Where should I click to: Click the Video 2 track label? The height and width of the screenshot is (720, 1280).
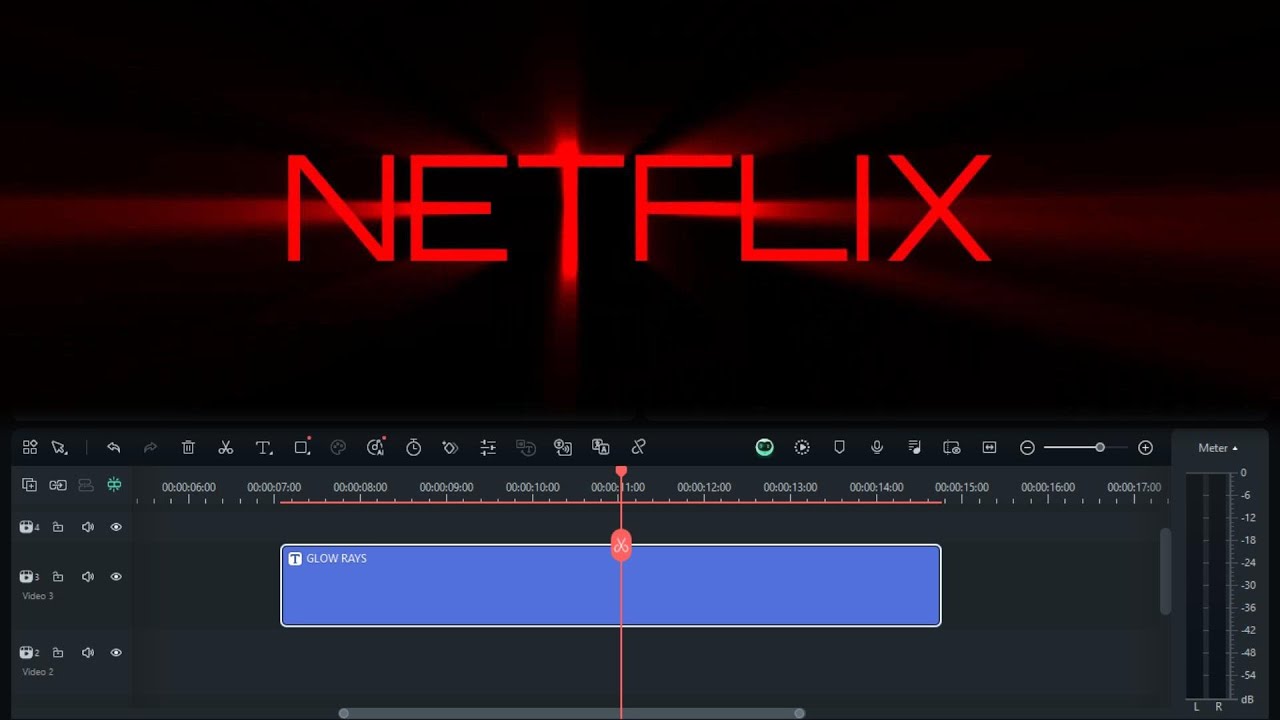pyautogui.click(x=38, y=672)
